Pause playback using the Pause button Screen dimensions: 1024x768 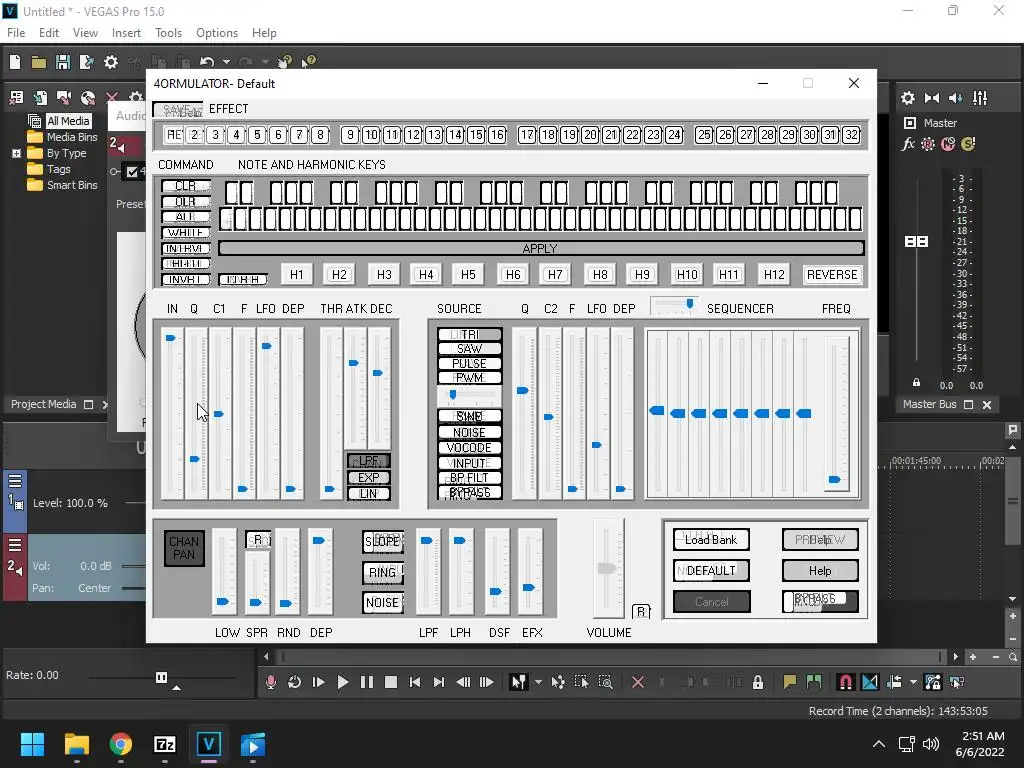366,682
